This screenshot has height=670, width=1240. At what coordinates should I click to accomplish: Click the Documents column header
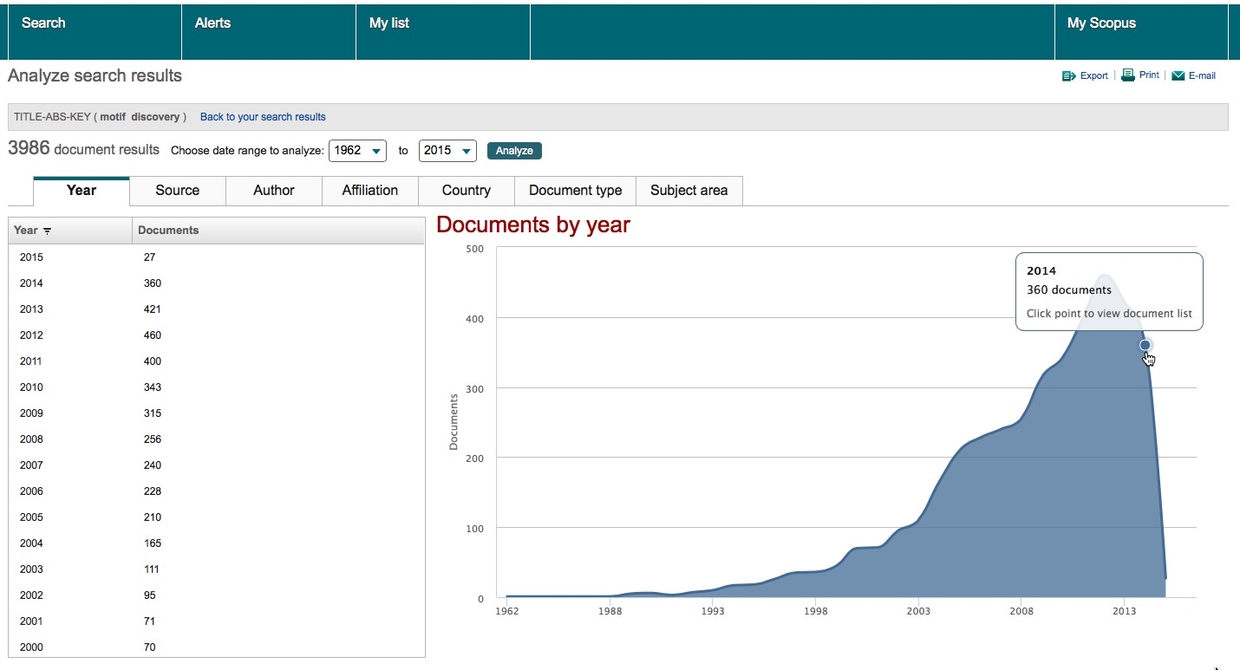tap(278, 230)
